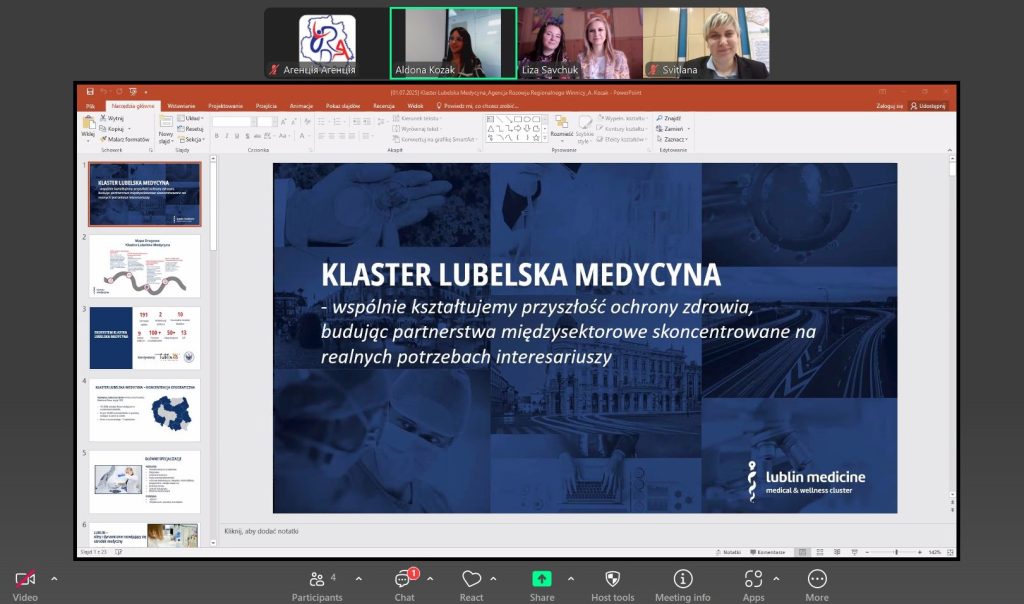Click the Udostępnij button in PowerPoint
The height and width of the screenshot is (604, 1024).
tap(928, 105)
